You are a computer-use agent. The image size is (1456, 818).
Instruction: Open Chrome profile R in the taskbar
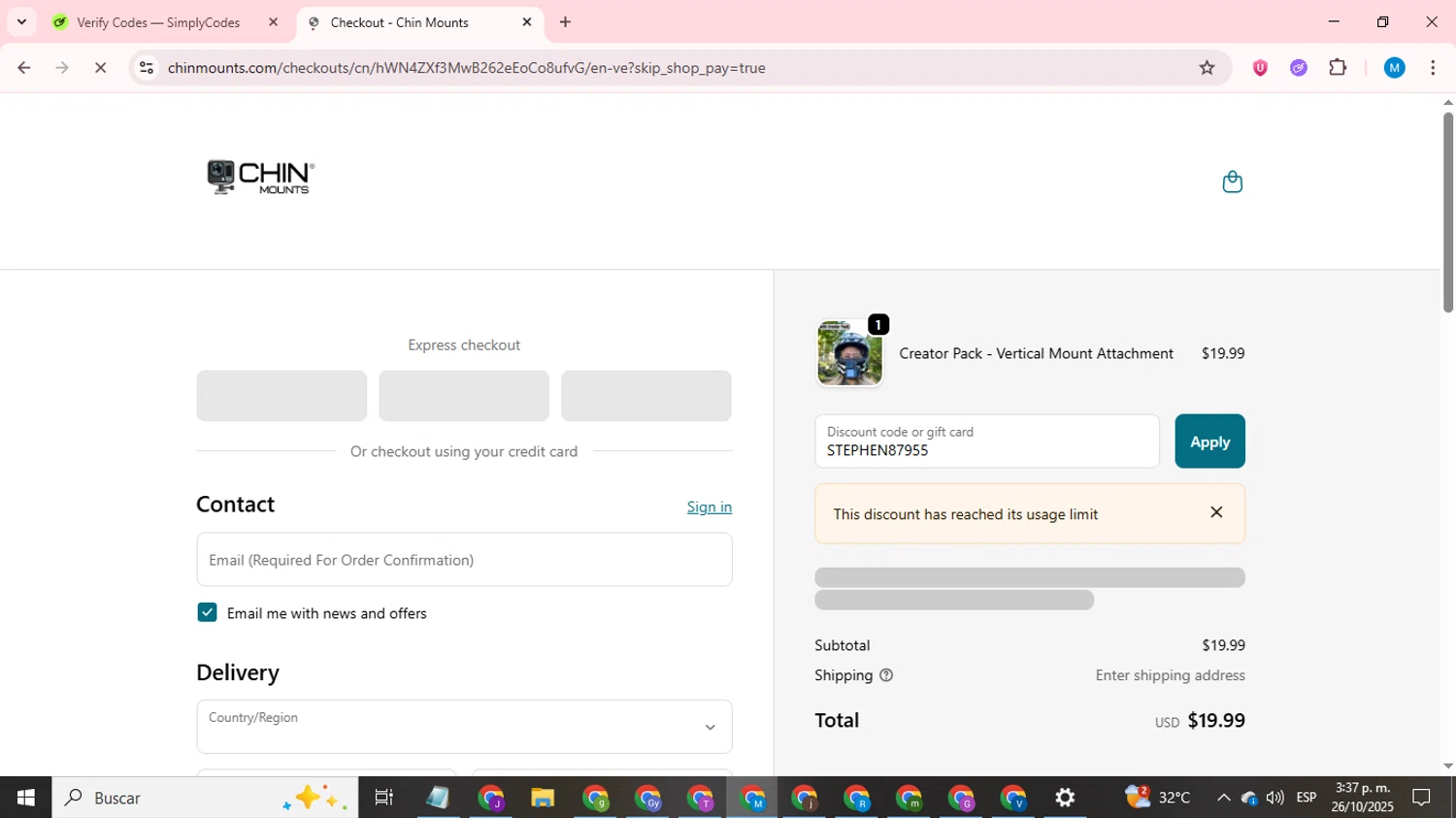(857, 798)
